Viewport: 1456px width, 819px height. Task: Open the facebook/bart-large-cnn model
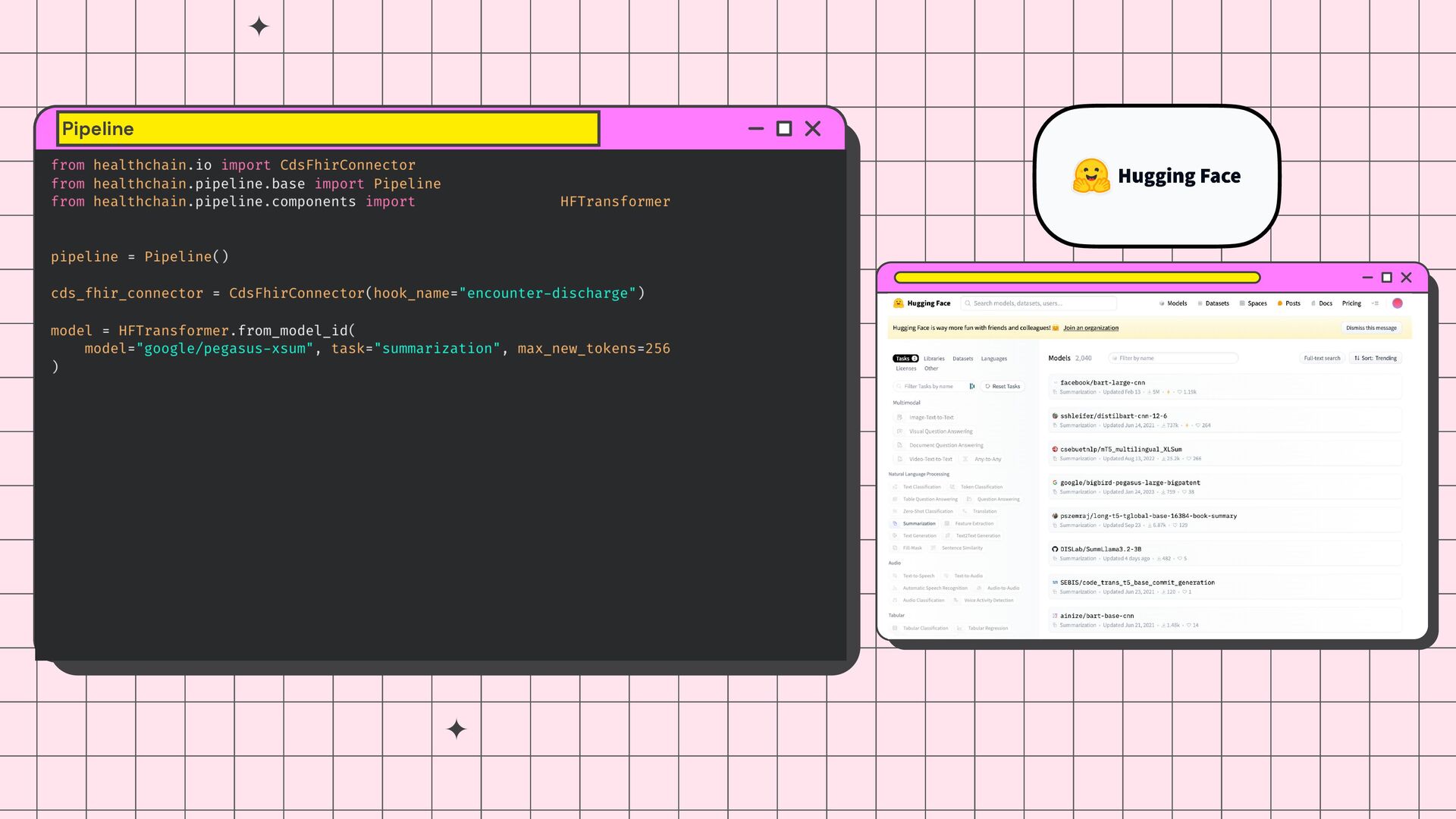click(1225, 387)
